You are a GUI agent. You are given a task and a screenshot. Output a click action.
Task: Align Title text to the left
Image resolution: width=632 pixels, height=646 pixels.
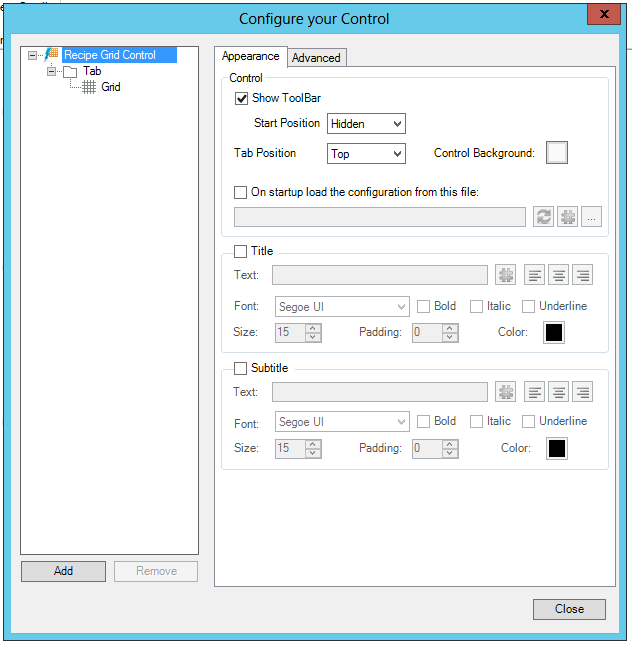click(x=535, y=275)
